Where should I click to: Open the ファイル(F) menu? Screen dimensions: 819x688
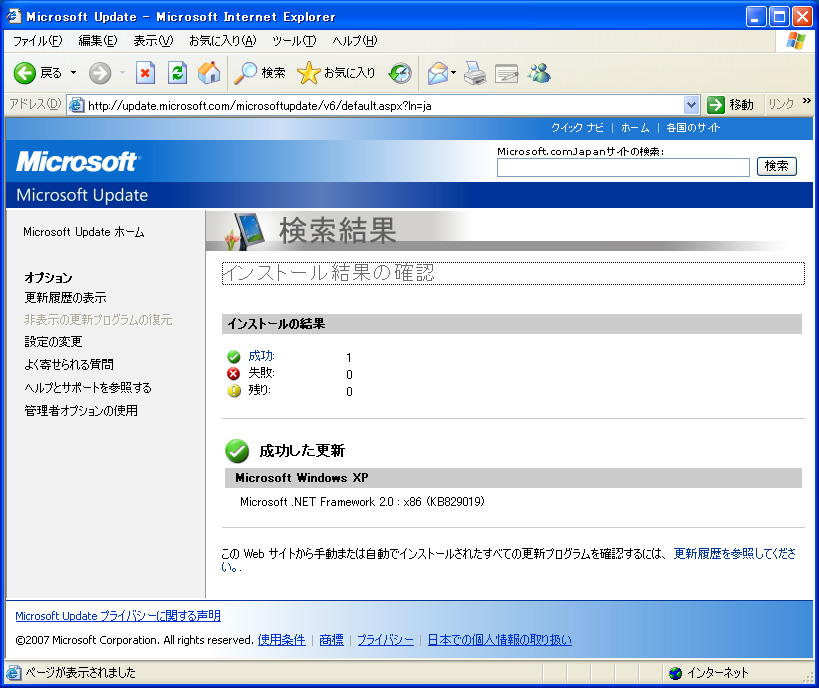pos(37,41)
